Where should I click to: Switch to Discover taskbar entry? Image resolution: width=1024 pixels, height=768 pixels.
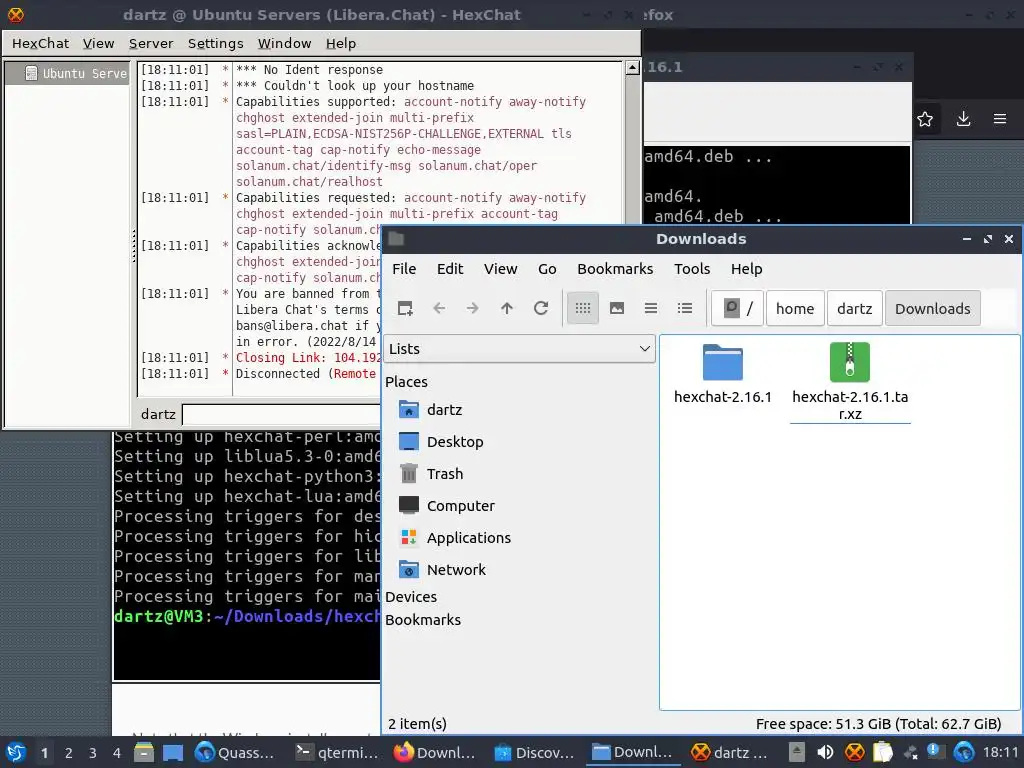534,753
